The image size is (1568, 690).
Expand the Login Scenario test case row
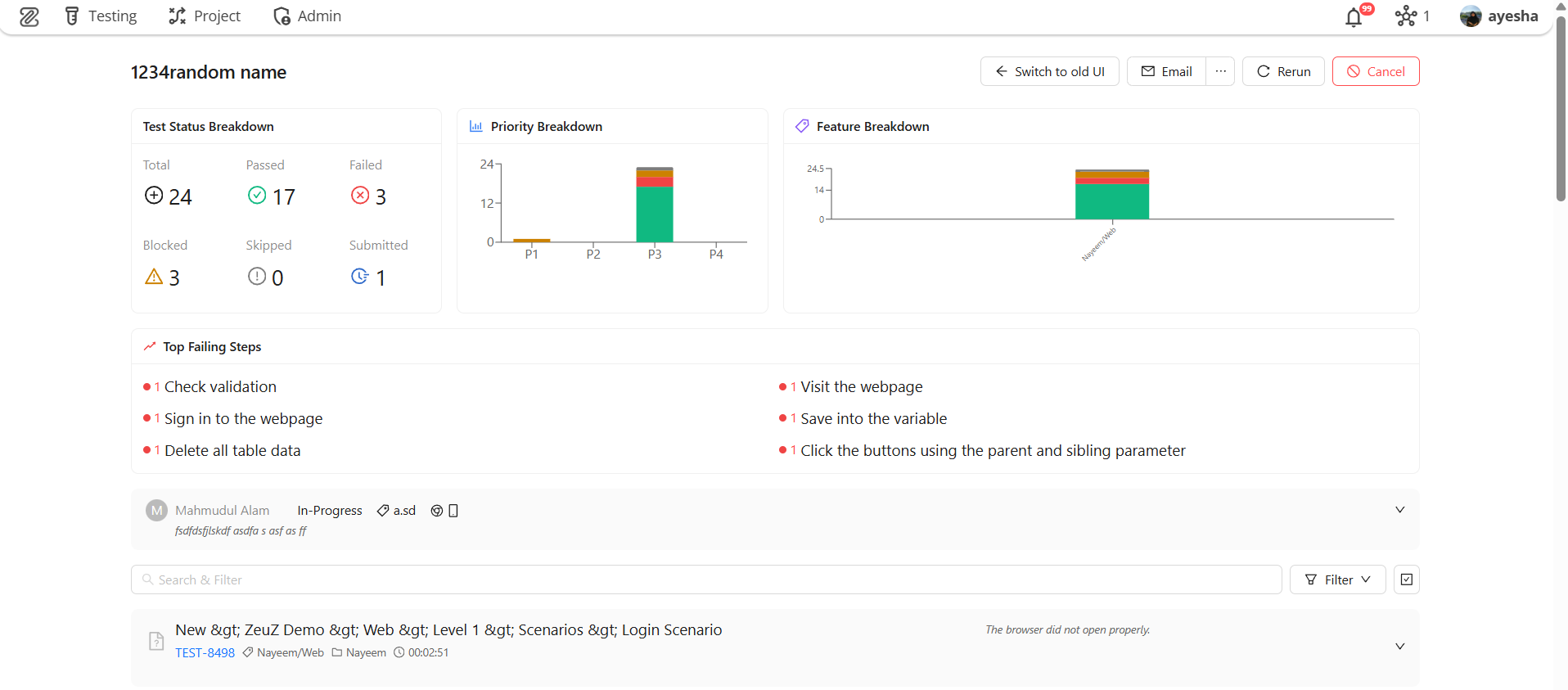[x=1399, y=646]
